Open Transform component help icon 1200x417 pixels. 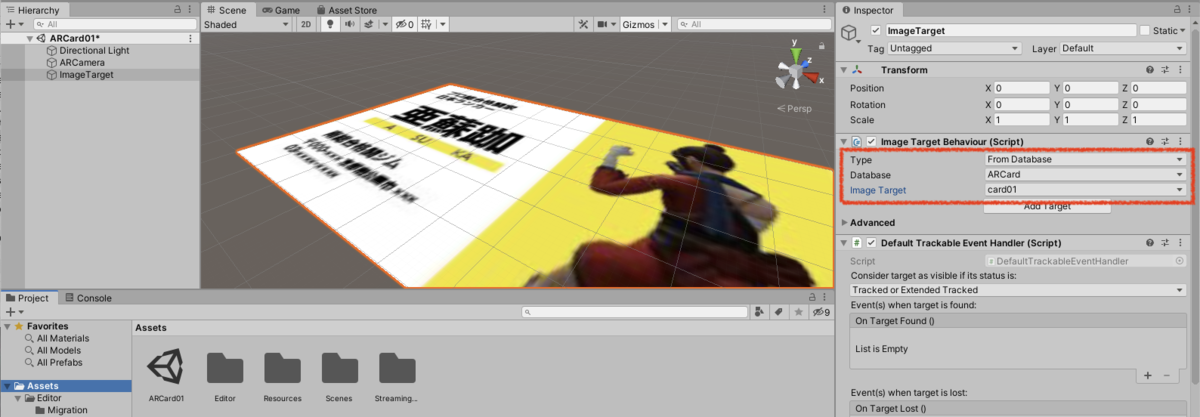[x=1151, y=69]
